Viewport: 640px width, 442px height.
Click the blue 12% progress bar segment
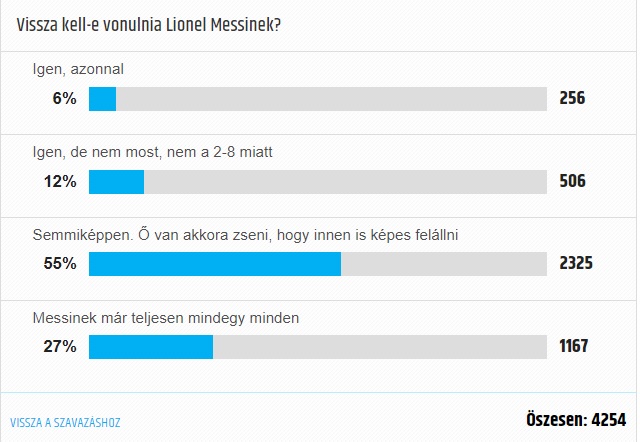coord(116,182)
